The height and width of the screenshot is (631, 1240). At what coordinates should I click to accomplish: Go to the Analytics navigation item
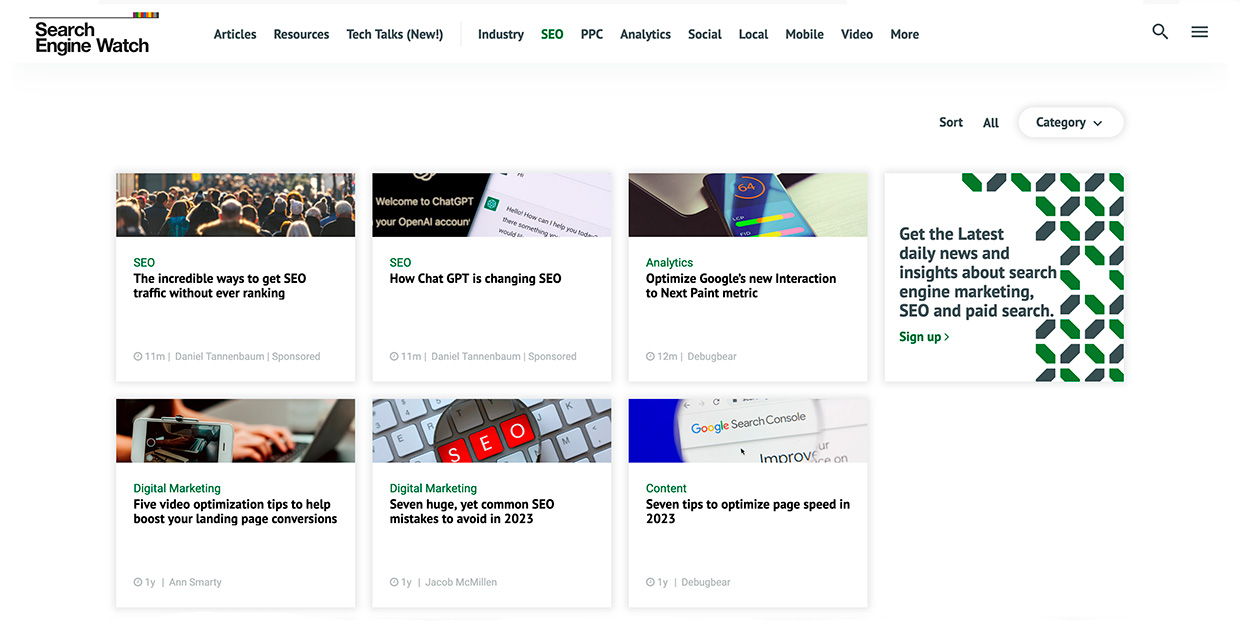[x=645, y=34]
